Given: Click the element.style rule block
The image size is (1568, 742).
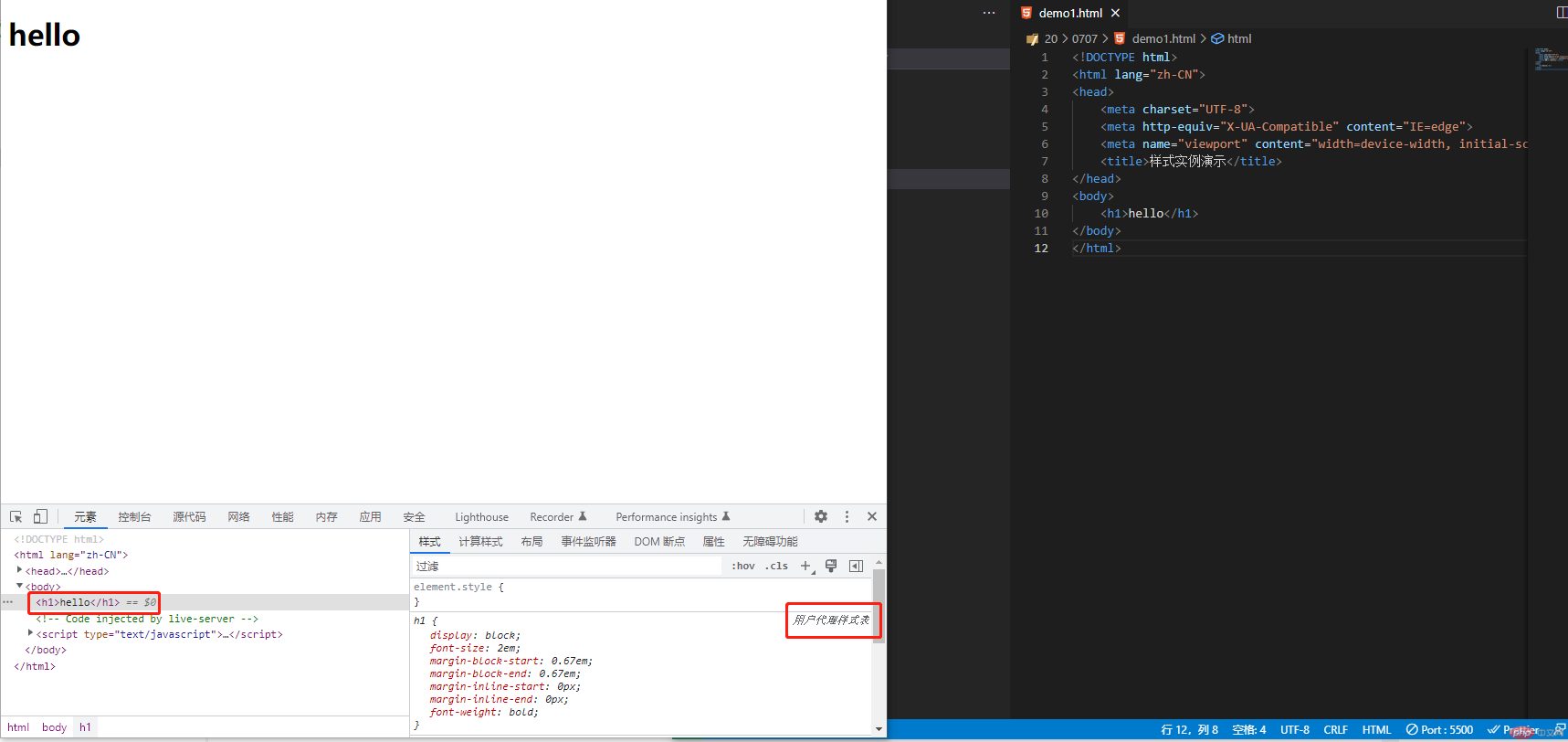Looking at the screenshot, I should (641, 594).
